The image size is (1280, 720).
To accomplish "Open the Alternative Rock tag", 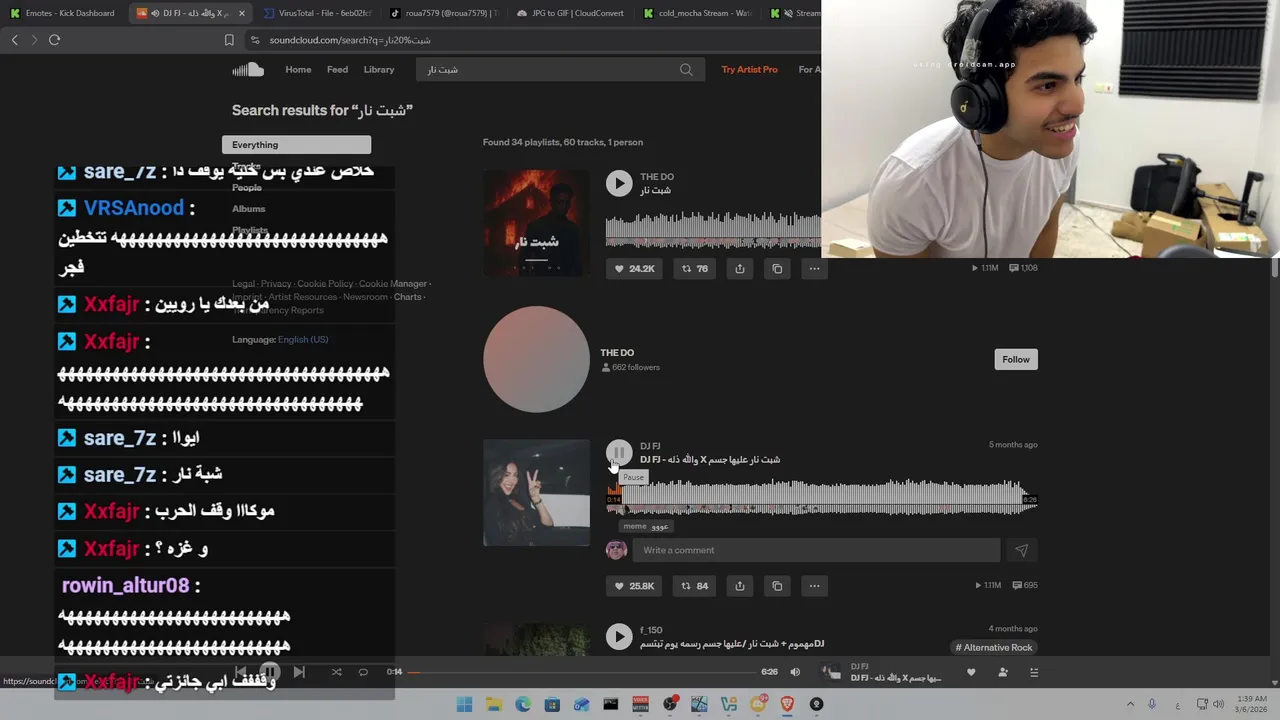I will click(994, 647).
